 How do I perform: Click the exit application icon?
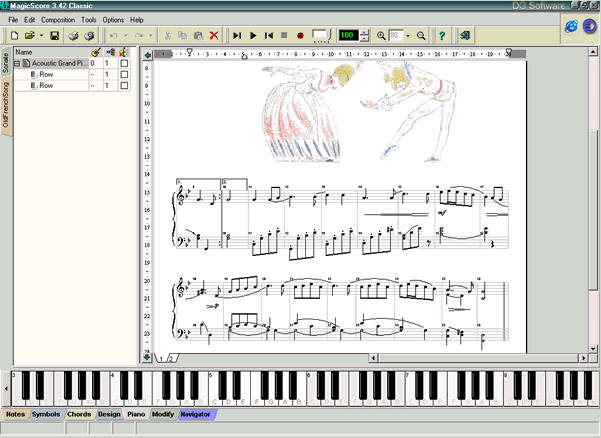click(x=465, y=36)
